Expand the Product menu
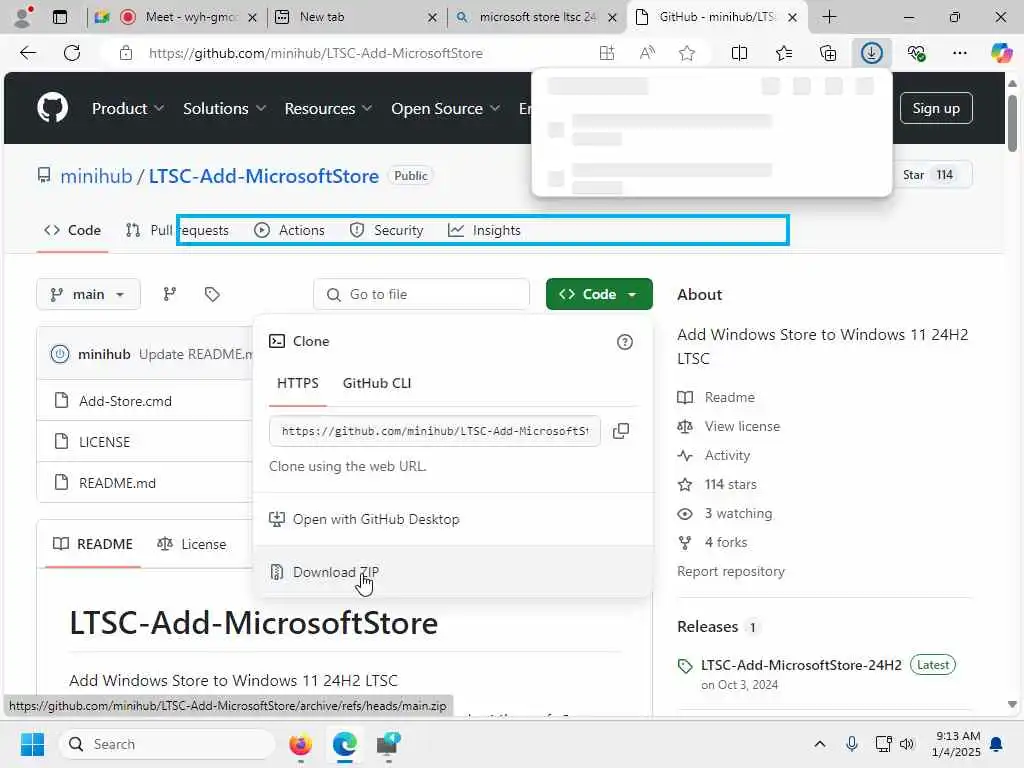This screenshot has width=1024, height=768. [x=128, y=108]
